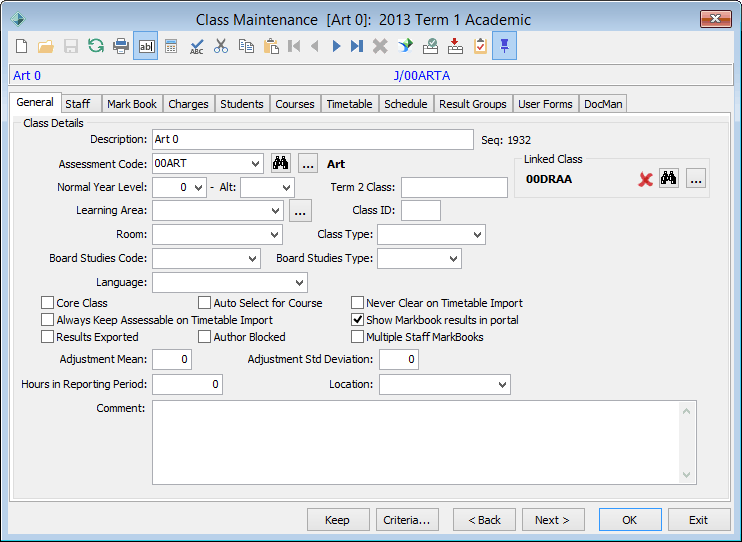Check Always Keep Assessable on Timetable Import
Viewport: 742px width, 542px height.
pyautogui.click(x=47, y=320)
